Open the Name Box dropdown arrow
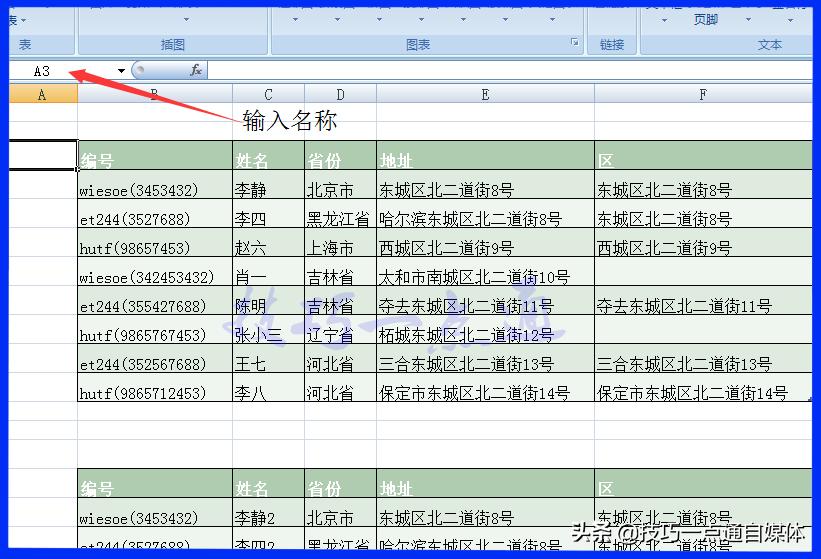Image resolution: width=821 pixels, height=559 pixels. (x=121, y=71)
